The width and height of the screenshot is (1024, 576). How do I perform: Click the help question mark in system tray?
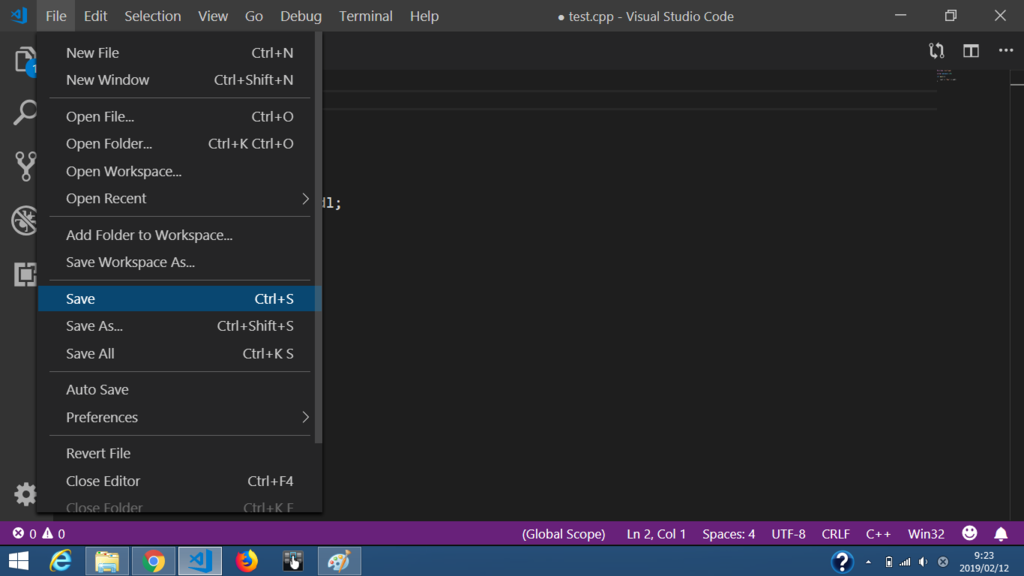[842, 562]
